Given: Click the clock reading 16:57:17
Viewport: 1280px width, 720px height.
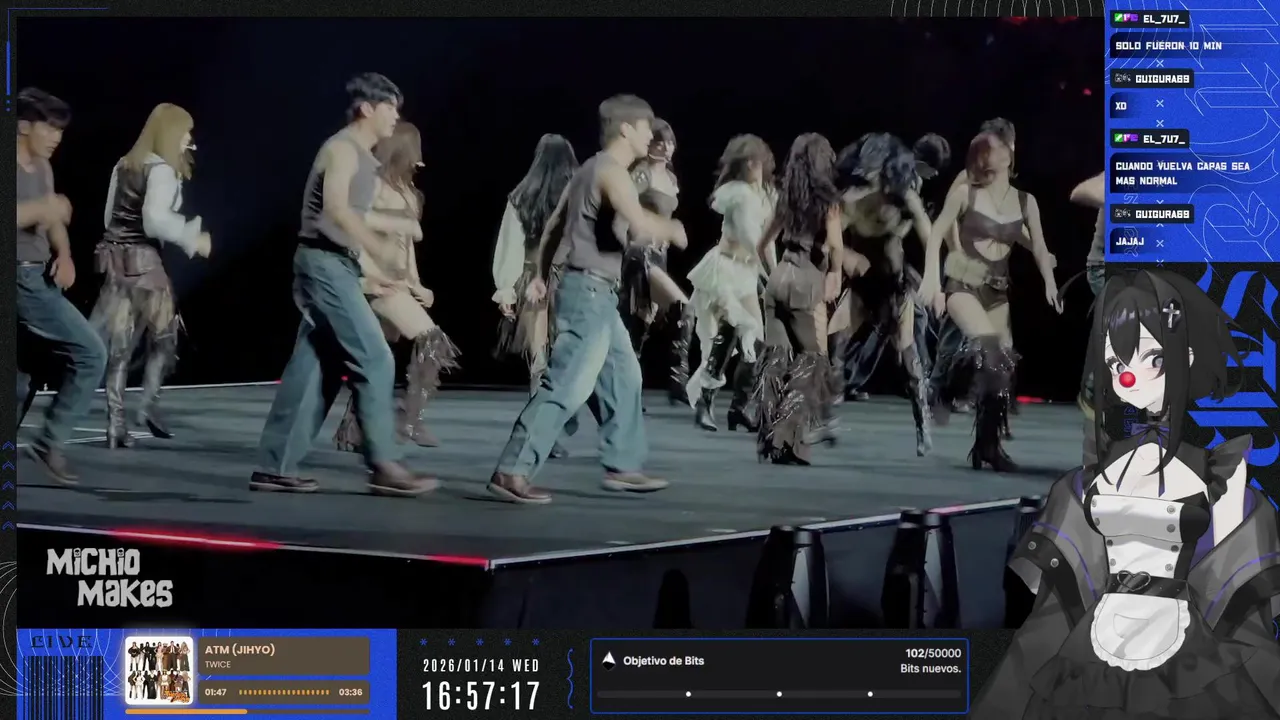Looking at the screenshot, I should click(x=481, y=696).
